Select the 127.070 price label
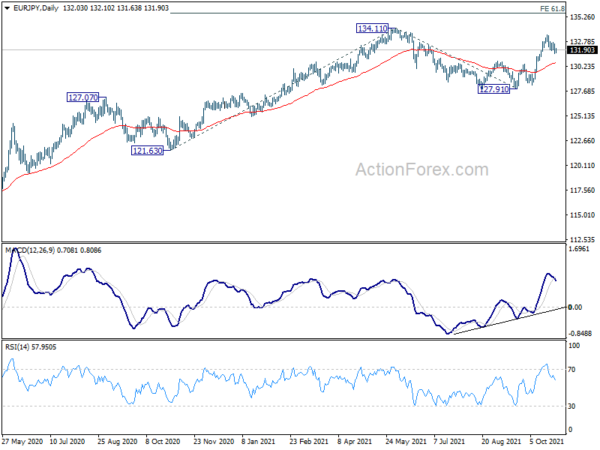 [83, 98]
